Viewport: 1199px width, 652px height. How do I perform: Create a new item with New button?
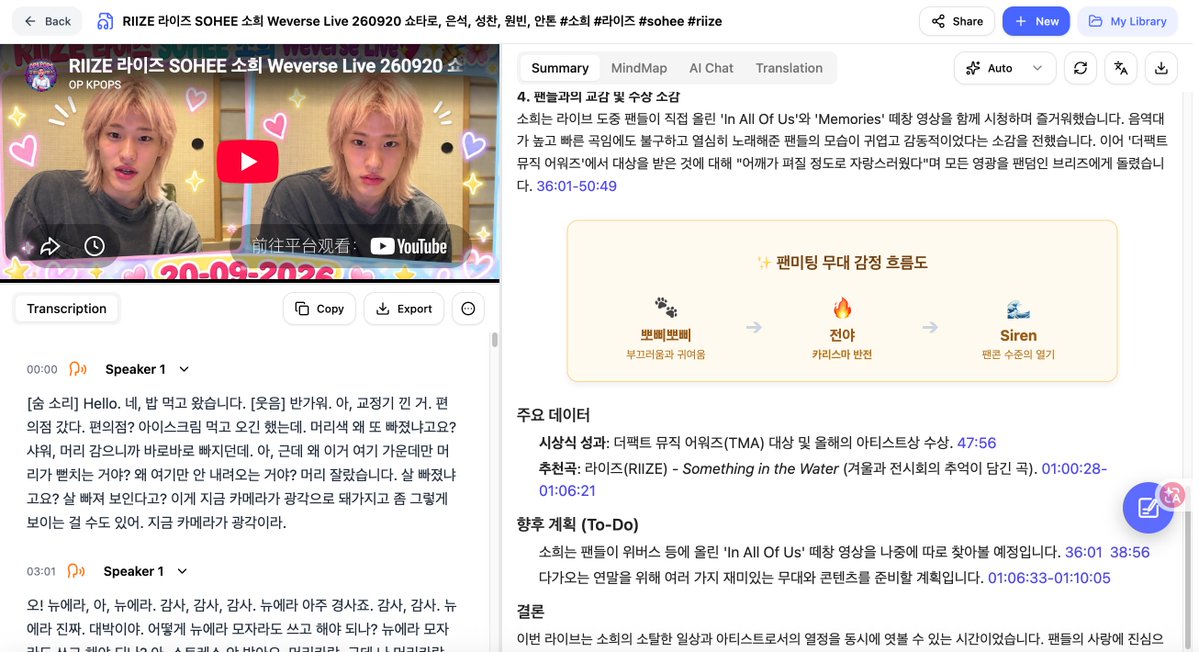tap(1036, 21)
